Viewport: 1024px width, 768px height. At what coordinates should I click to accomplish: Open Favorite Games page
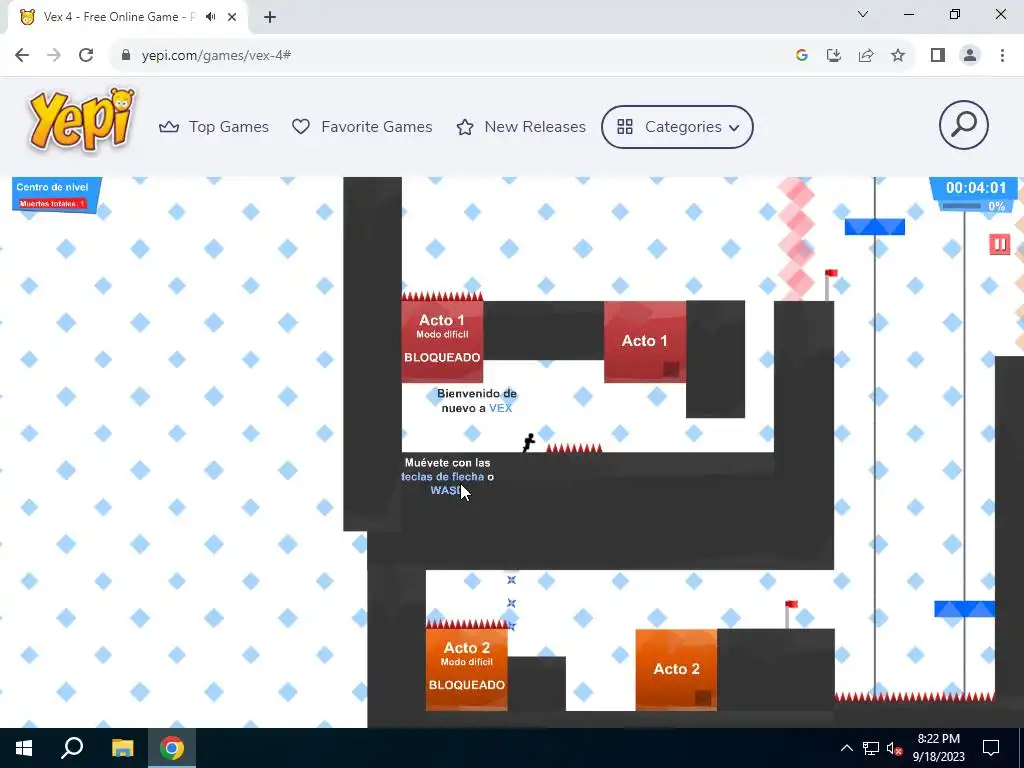click(362, 127)
